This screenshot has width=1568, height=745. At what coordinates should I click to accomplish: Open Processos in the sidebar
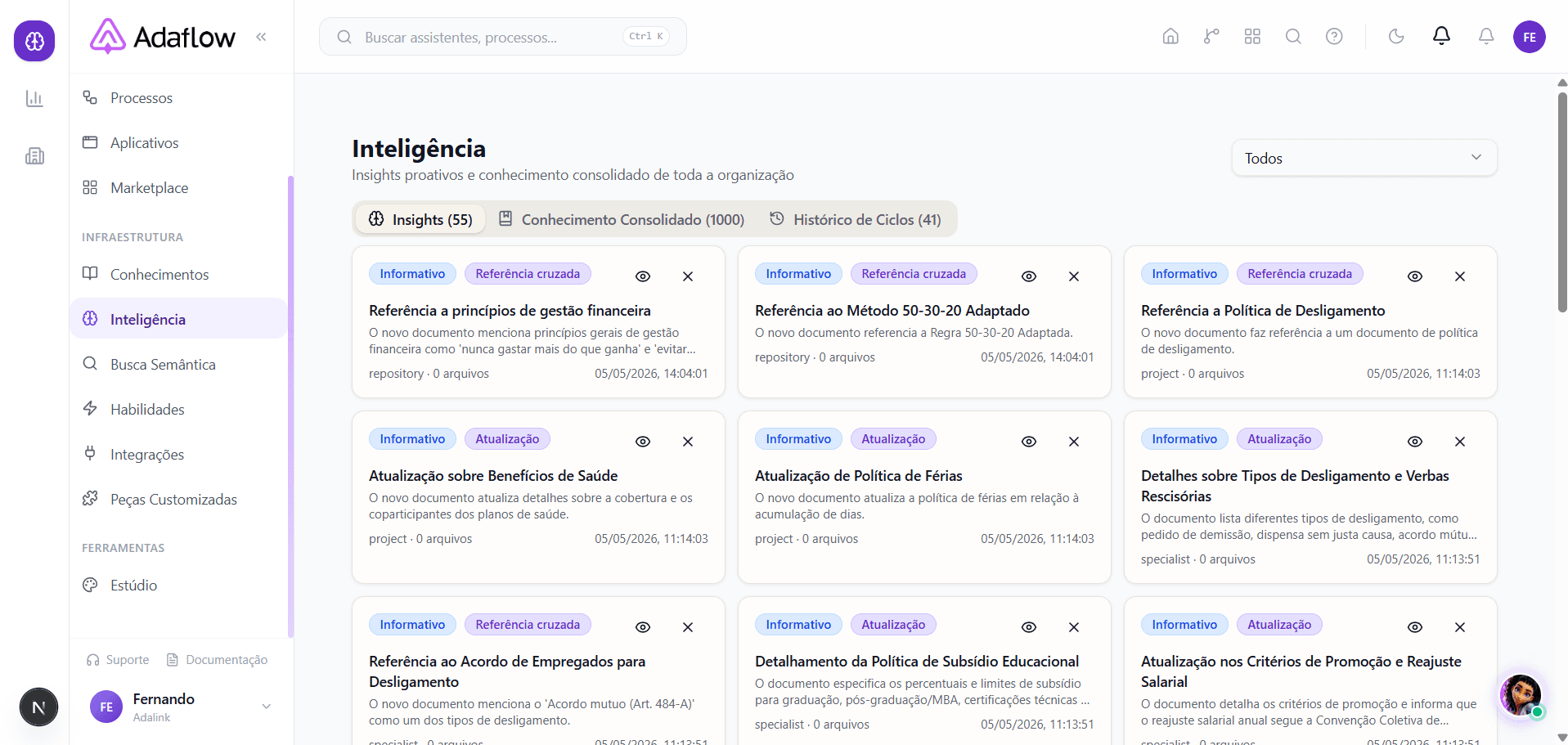tap(178, 98)
